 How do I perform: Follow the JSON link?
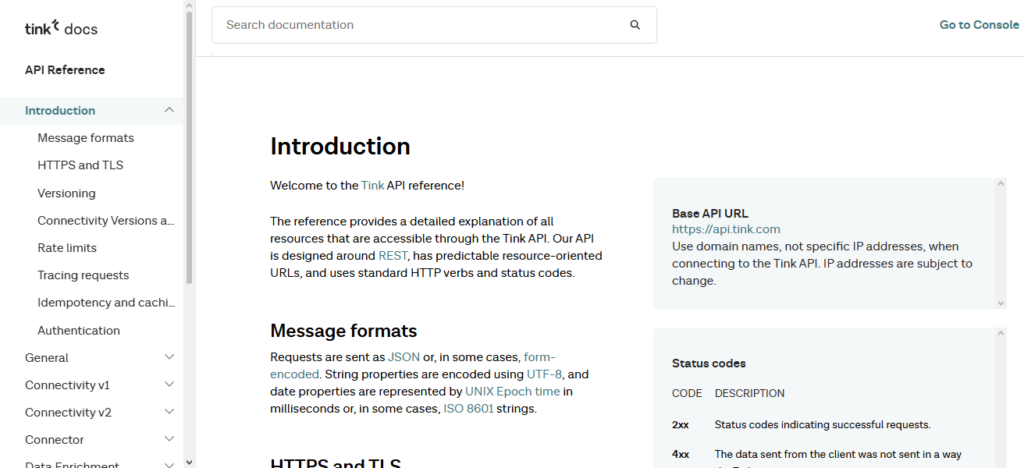click(404, 357)
